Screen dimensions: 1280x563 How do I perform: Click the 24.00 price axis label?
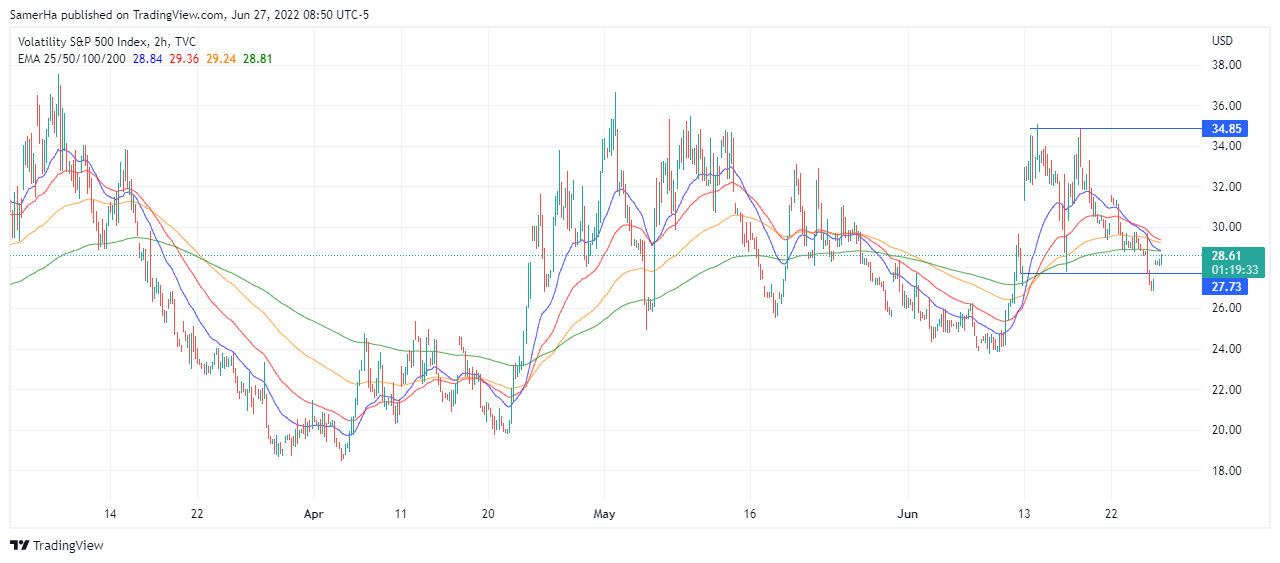pos(1226,349)
